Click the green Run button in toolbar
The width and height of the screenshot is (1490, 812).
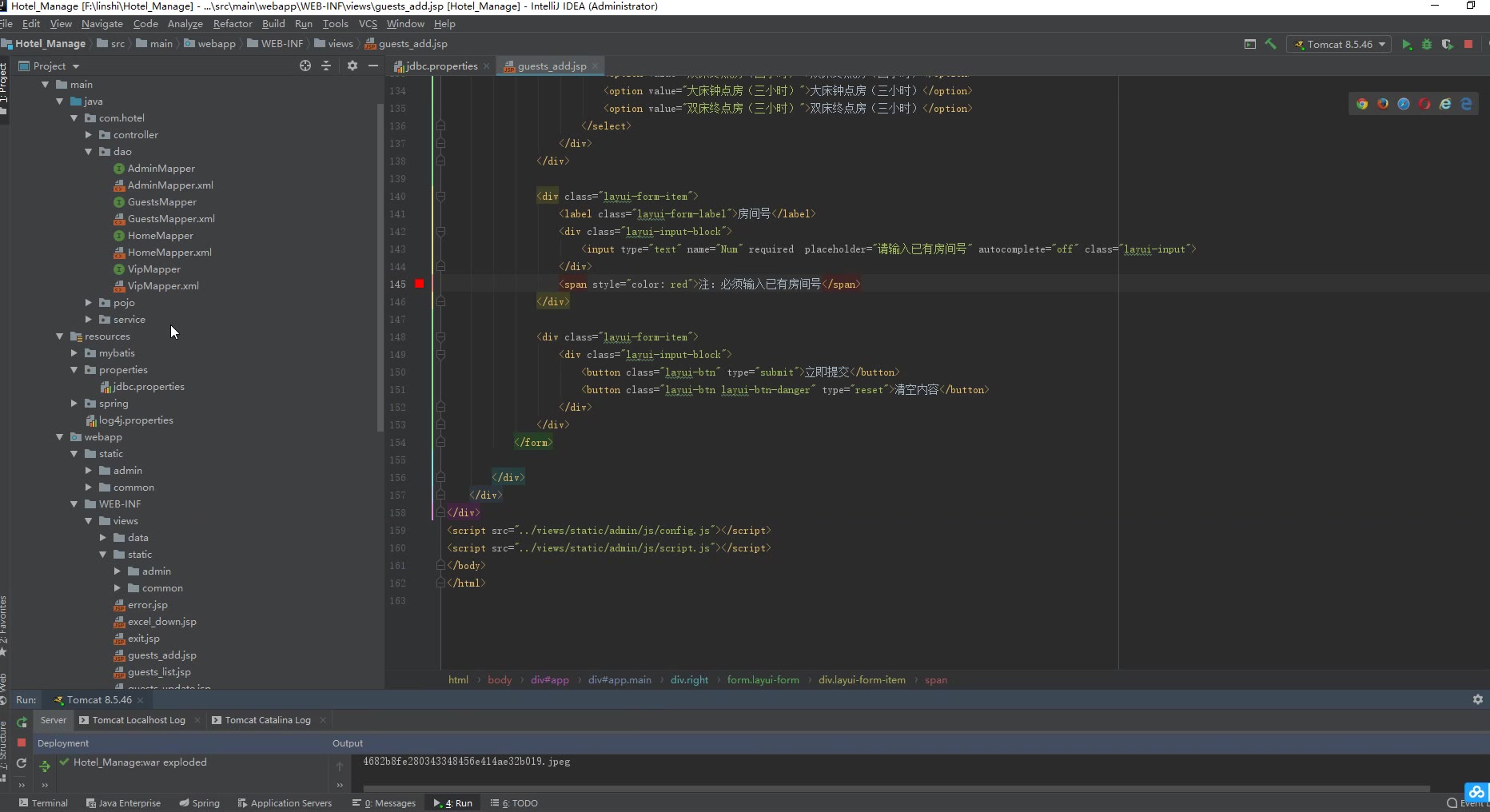coord(1406,45)
